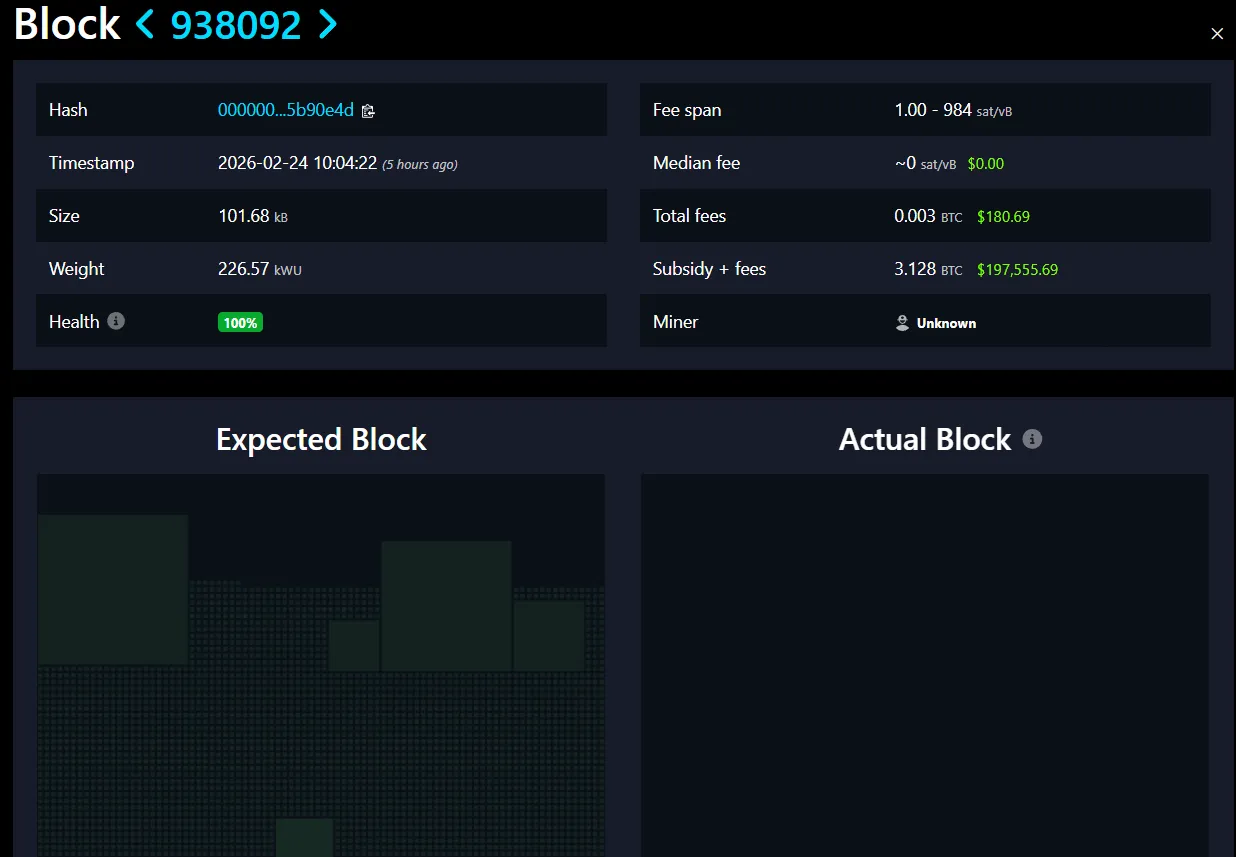Open block number 938092

pos(236,25)
